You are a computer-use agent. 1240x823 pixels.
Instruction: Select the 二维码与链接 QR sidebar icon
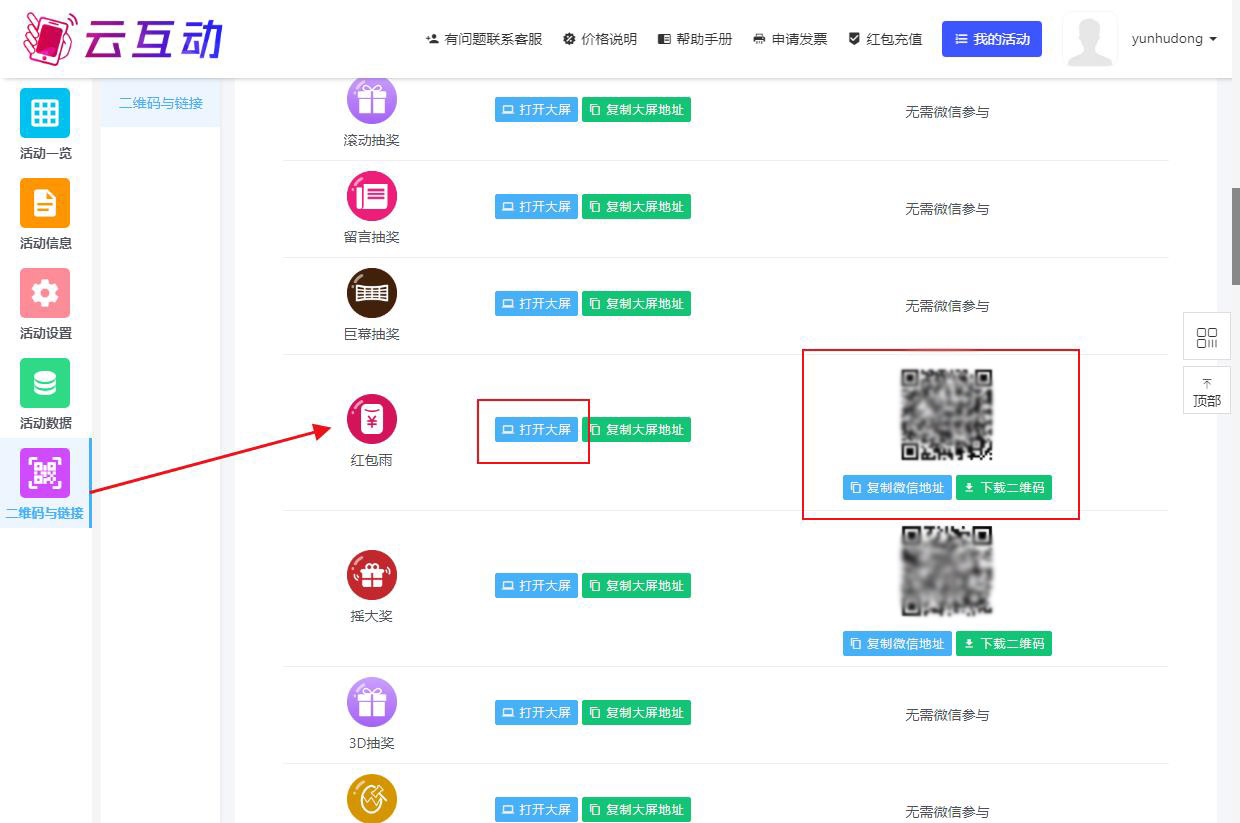pos(45,473)
